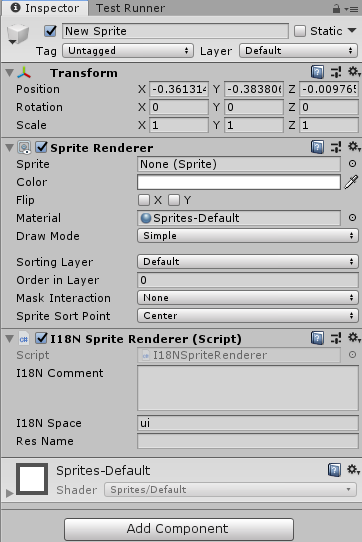Toggle the New Sprite active checkbox
Viewport: 362px width, 542px height.
pyautogui.click(x=50, y=31)
